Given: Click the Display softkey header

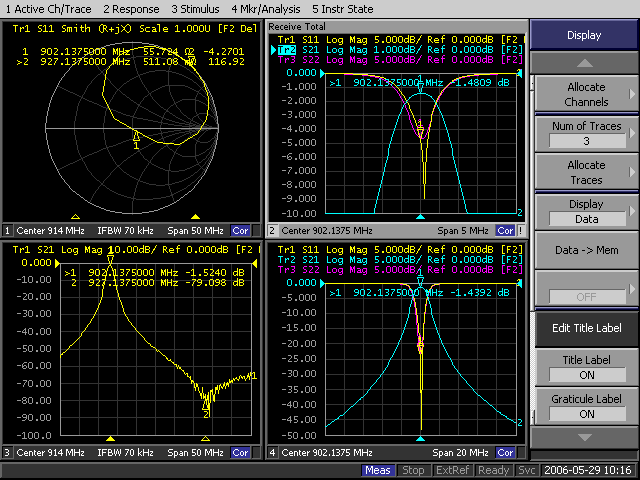Looking at the screenshot, I should 584,35.
